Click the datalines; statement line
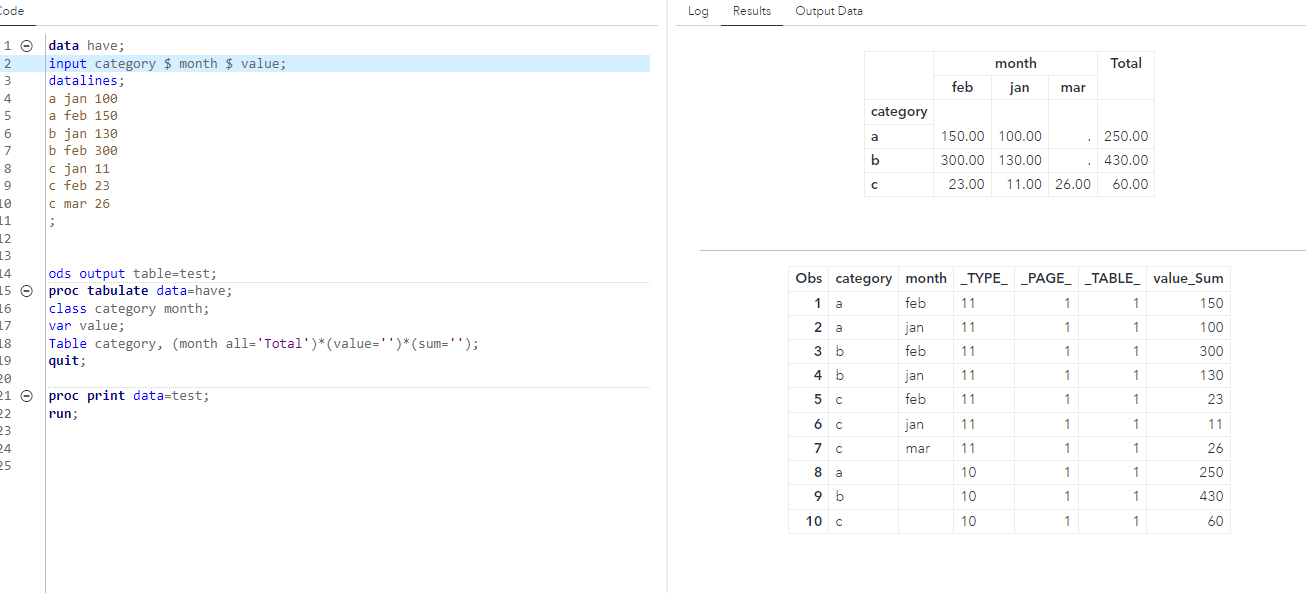This screenshot has height=593, width=1306. [87, 81]
